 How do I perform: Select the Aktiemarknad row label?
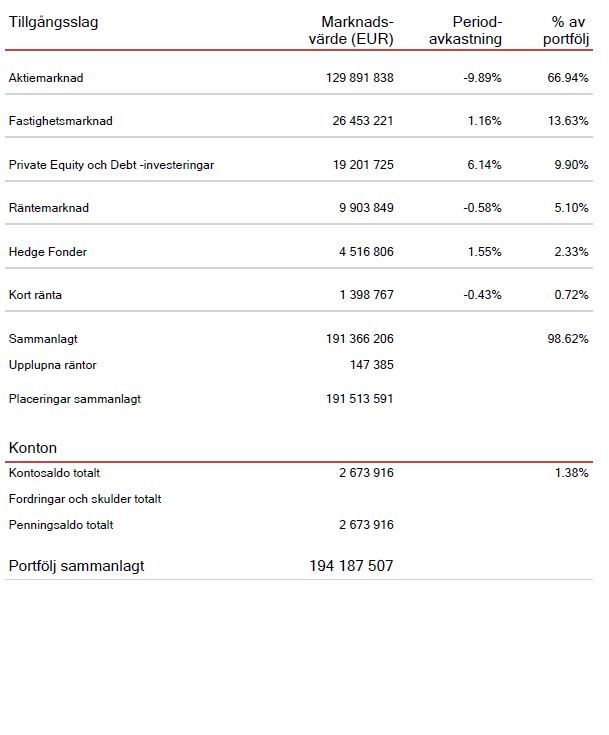coord(46,78)
